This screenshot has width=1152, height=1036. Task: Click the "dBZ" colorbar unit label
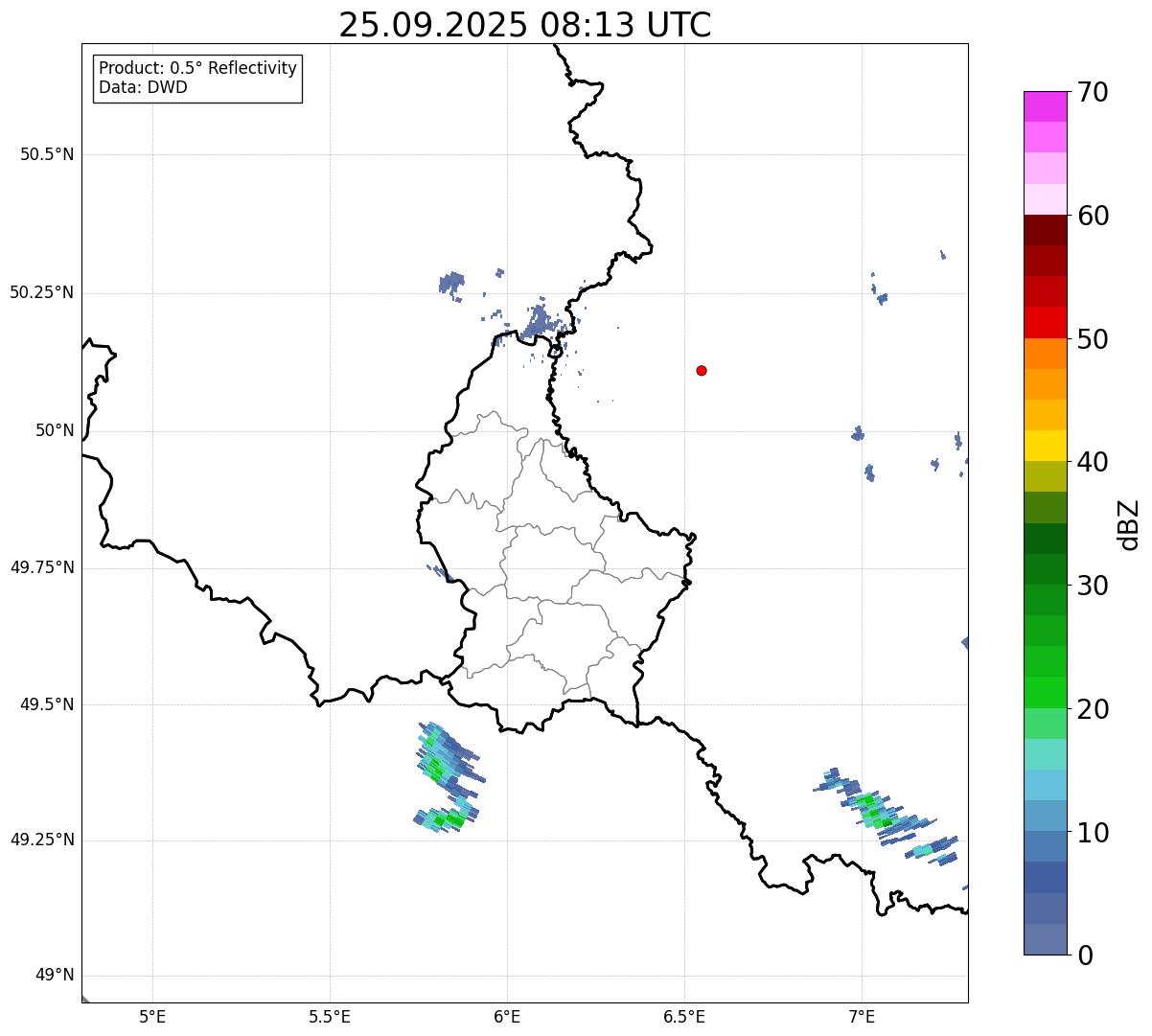[1129, 524]
